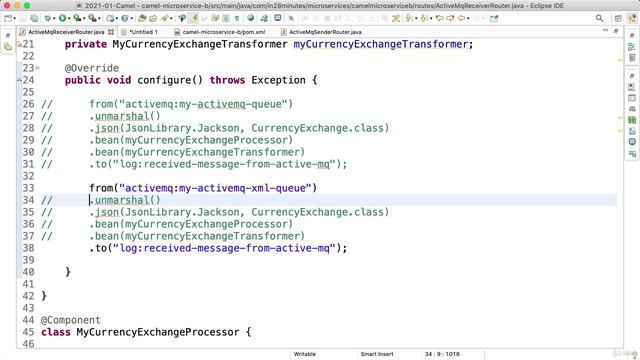Open the camel-microservice-b/pom.xml tab

tap(224, 32)
